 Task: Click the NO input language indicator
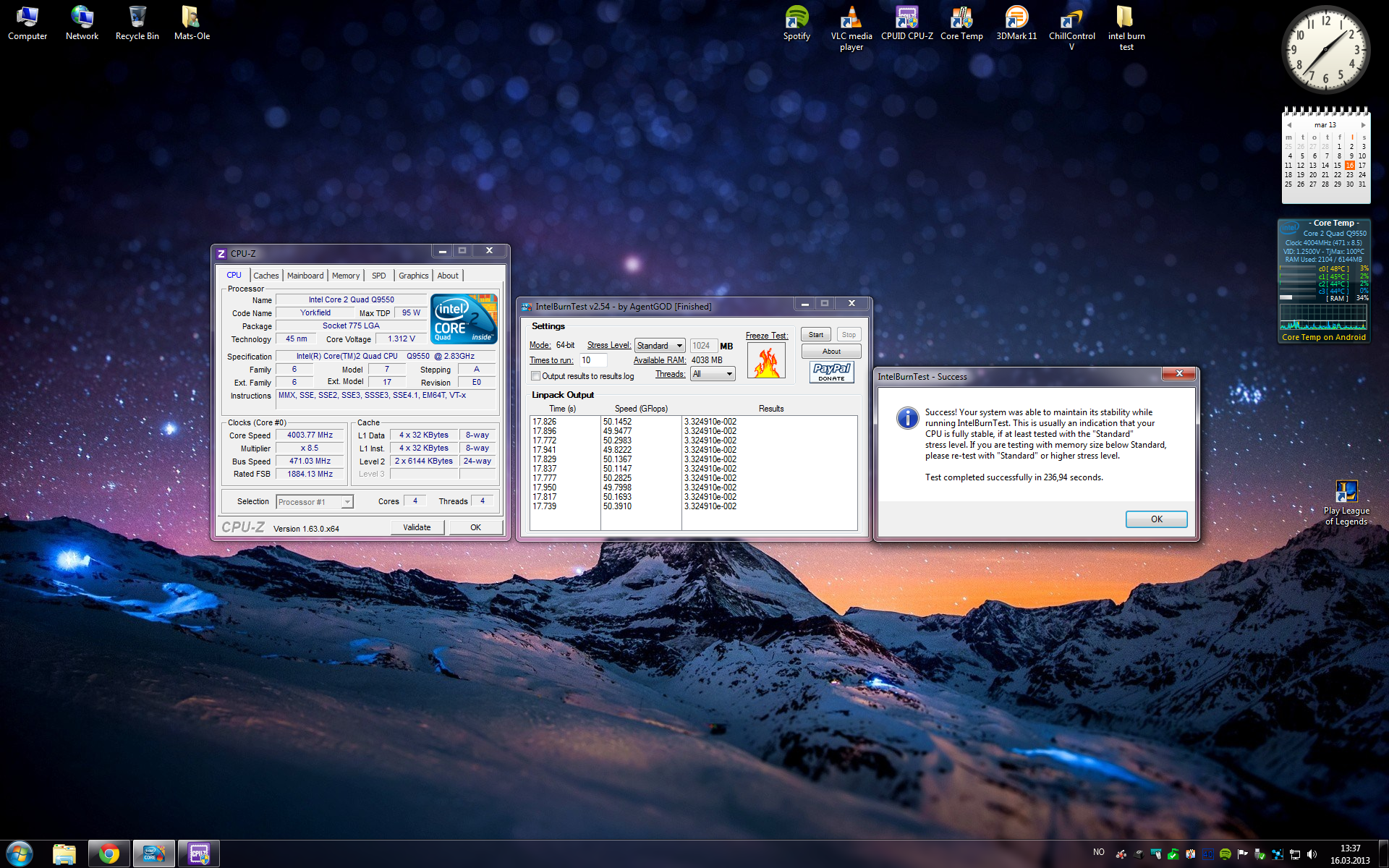coord(1099,852)
